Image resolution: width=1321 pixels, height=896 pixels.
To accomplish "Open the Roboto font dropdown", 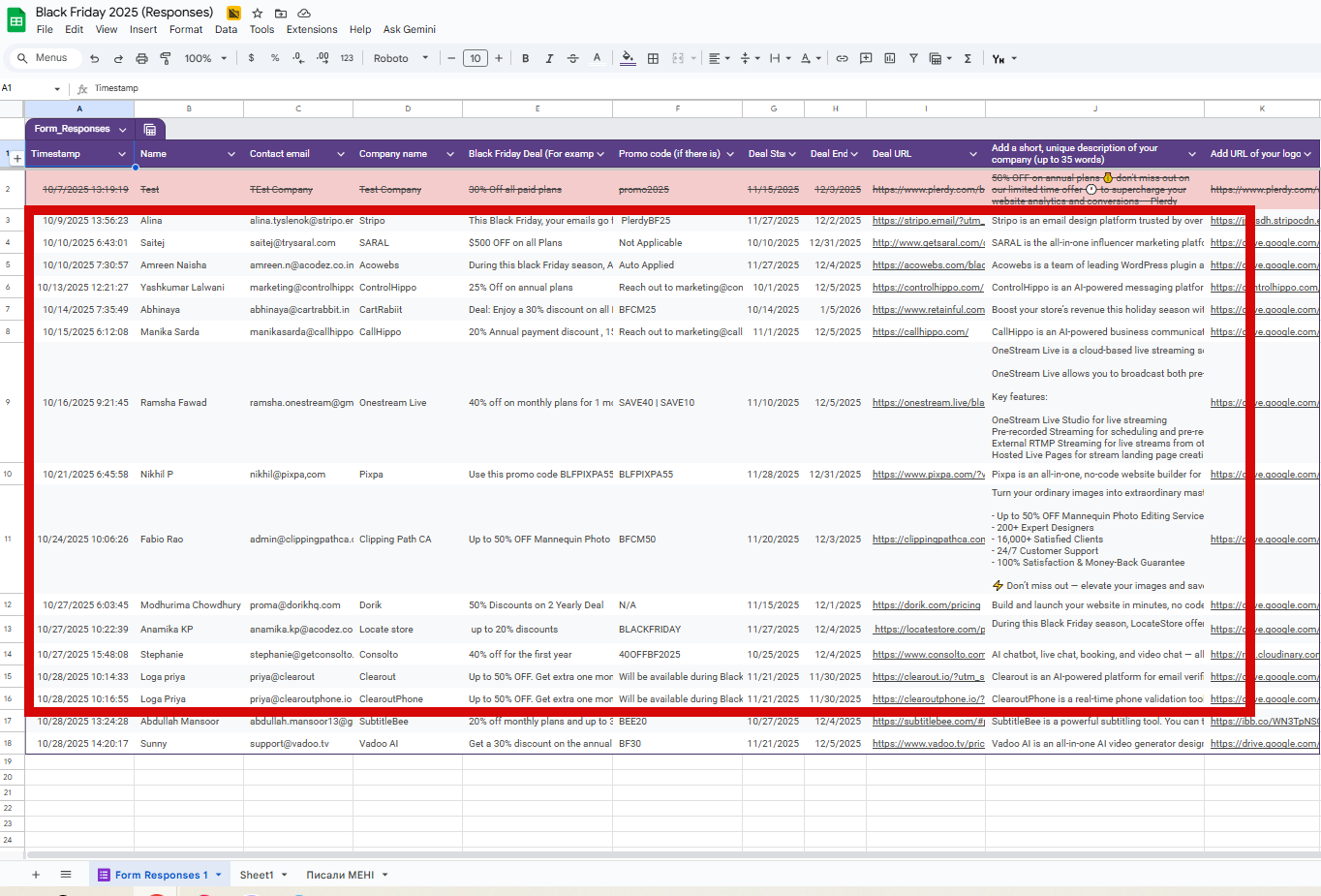I will 401,58.
